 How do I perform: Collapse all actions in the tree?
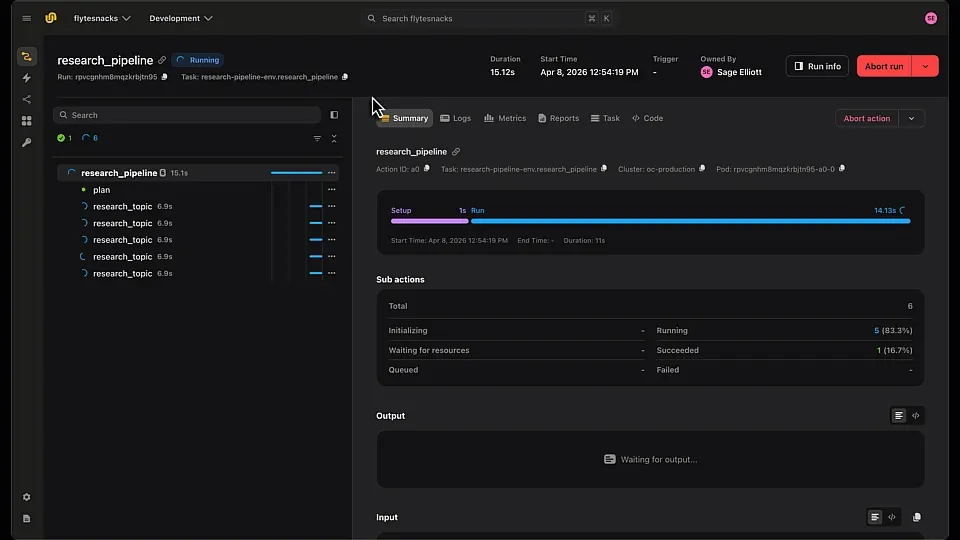[334, 139]
